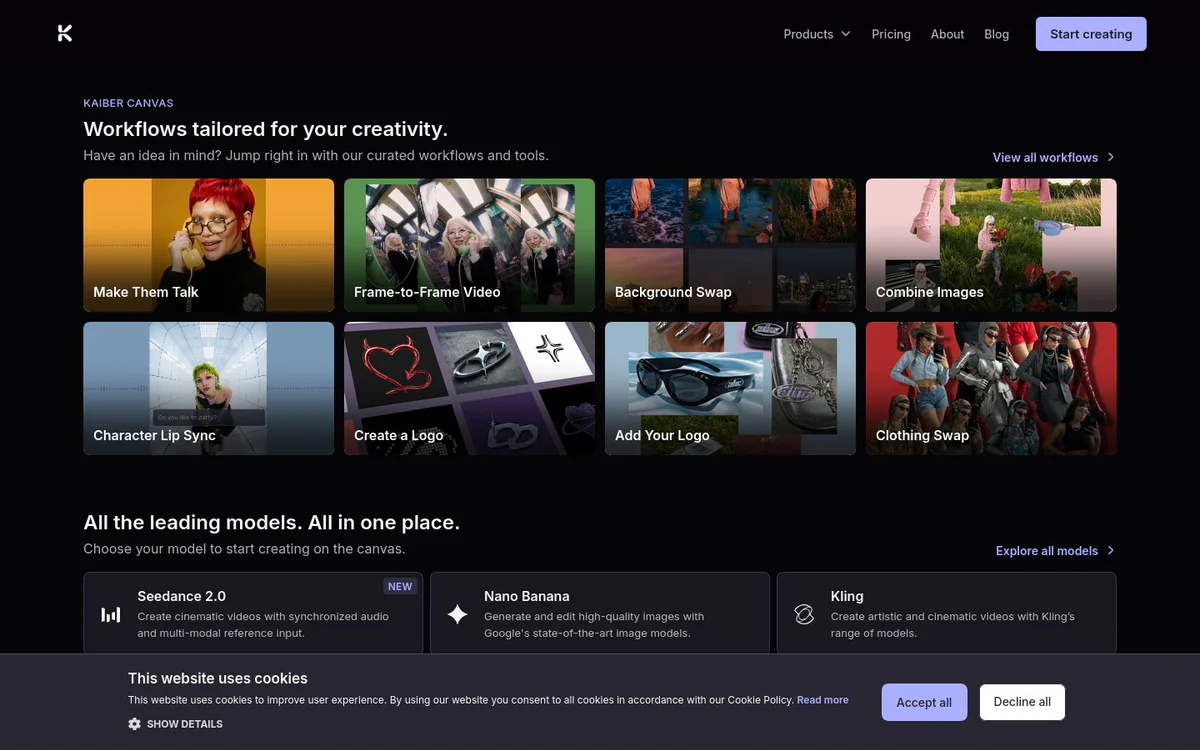
Task: Click the Seedance 2.0 bars icon
Action: click(x=111, y=614)
